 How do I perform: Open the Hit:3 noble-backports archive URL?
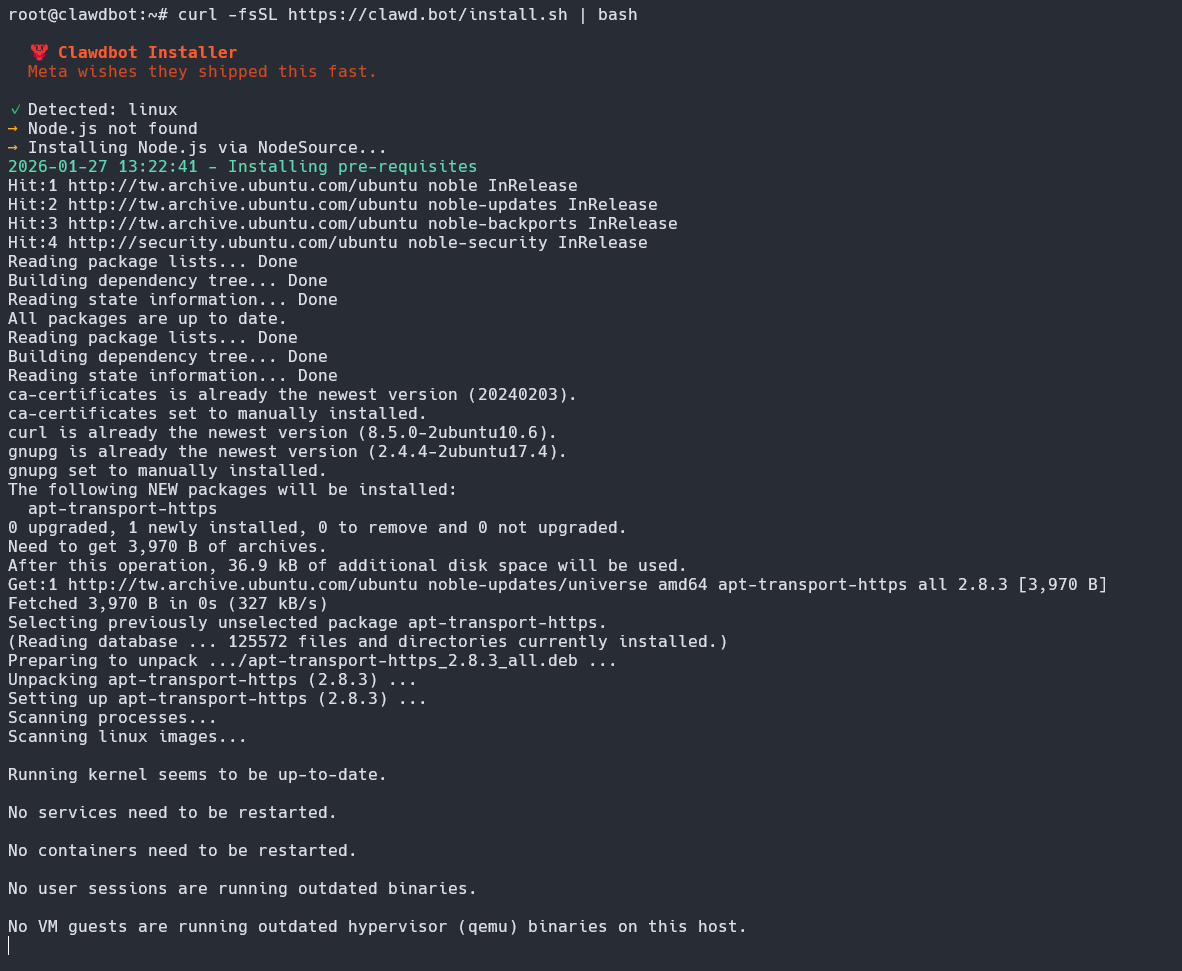click(x=242, y=224)
